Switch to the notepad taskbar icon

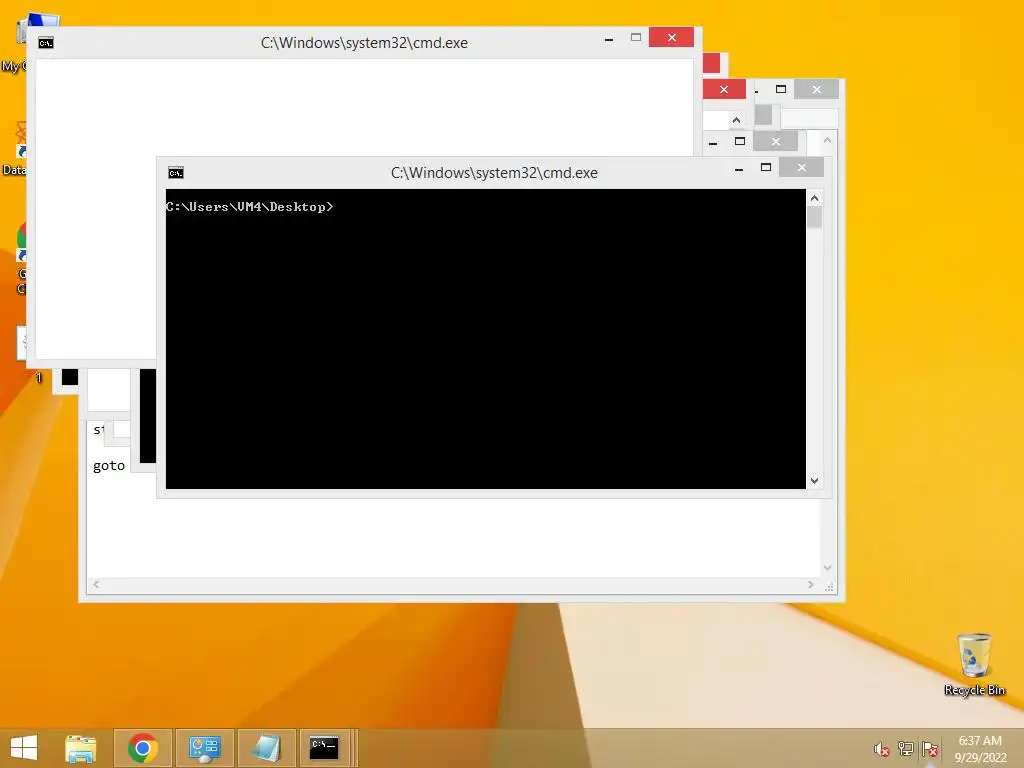coord(266,748)
